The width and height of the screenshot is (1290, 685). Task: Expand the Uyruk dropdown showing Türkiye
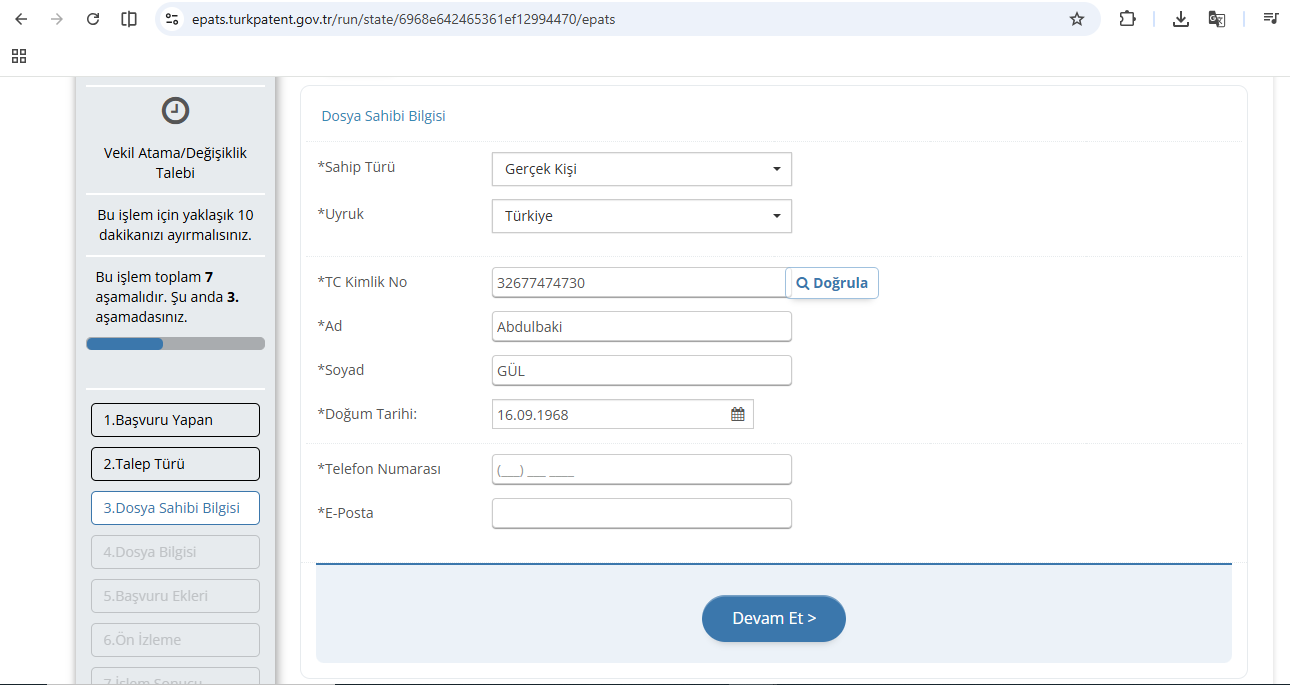point(641,216)
